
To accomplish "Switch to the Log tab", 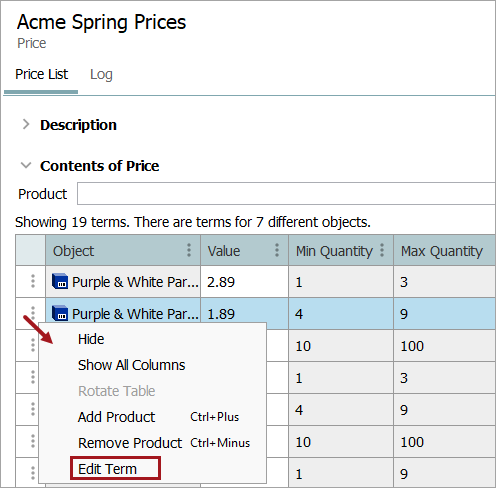I will 101,74.
